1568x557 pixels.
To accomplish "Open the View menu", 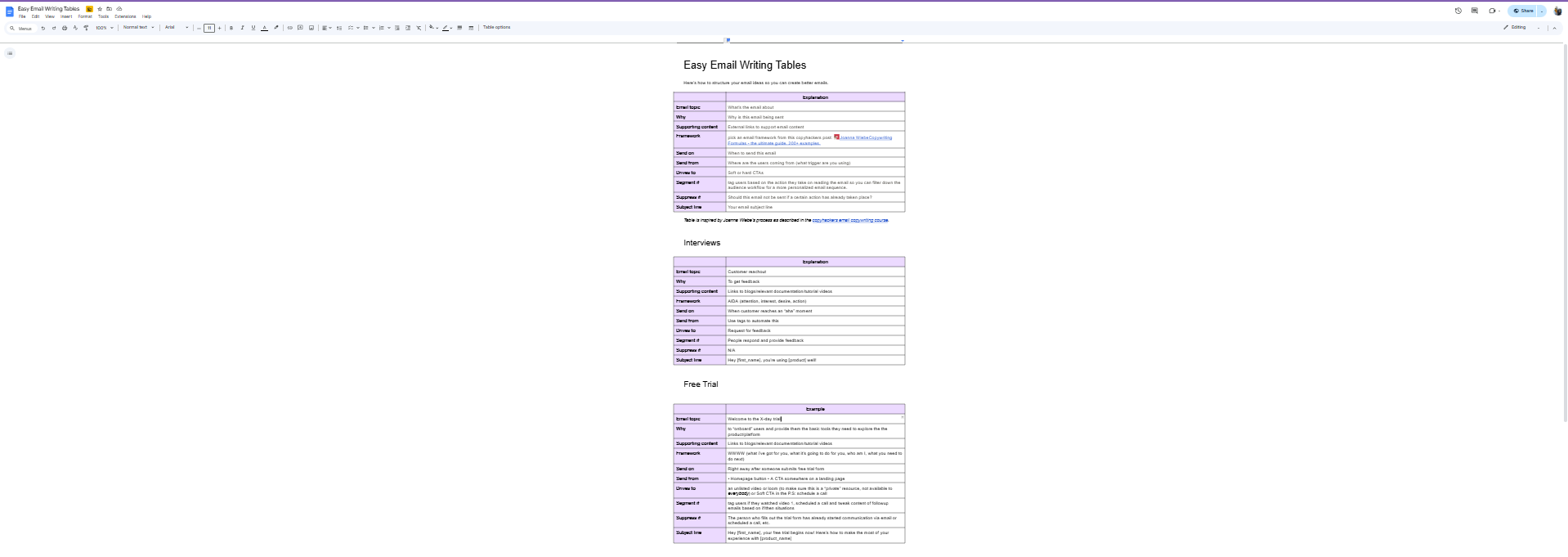I will pyautogui.click(x=50, y=16).
